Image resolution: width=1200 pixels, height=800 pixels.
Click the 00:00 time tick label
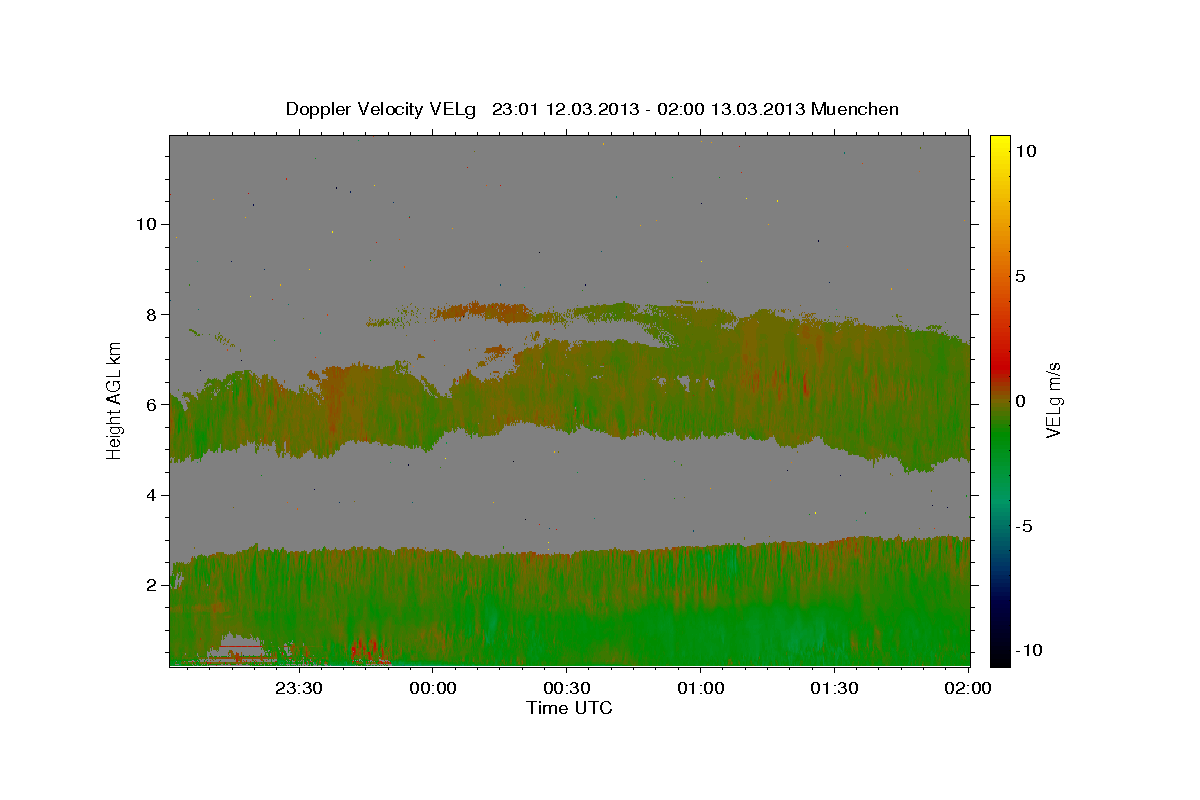click(x=432, y=688)
